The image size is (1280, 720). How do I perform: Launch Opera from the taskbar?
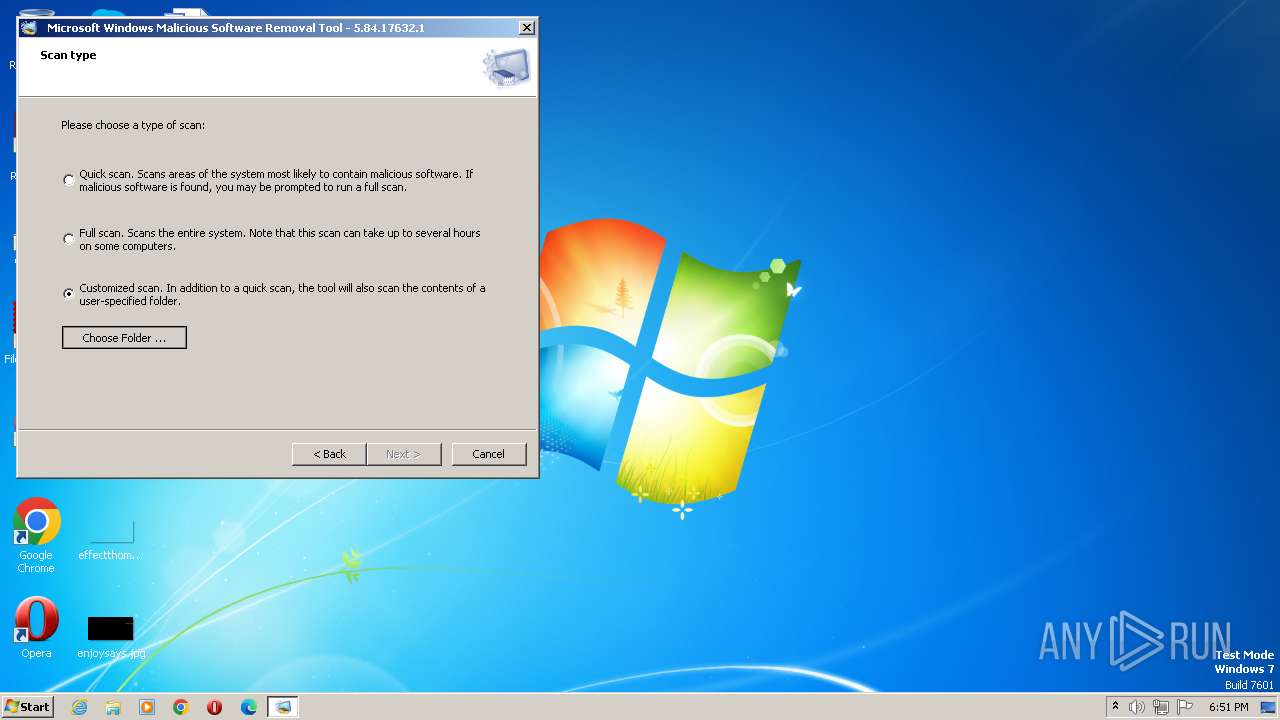pyautogui.click(x=214, y=707)
